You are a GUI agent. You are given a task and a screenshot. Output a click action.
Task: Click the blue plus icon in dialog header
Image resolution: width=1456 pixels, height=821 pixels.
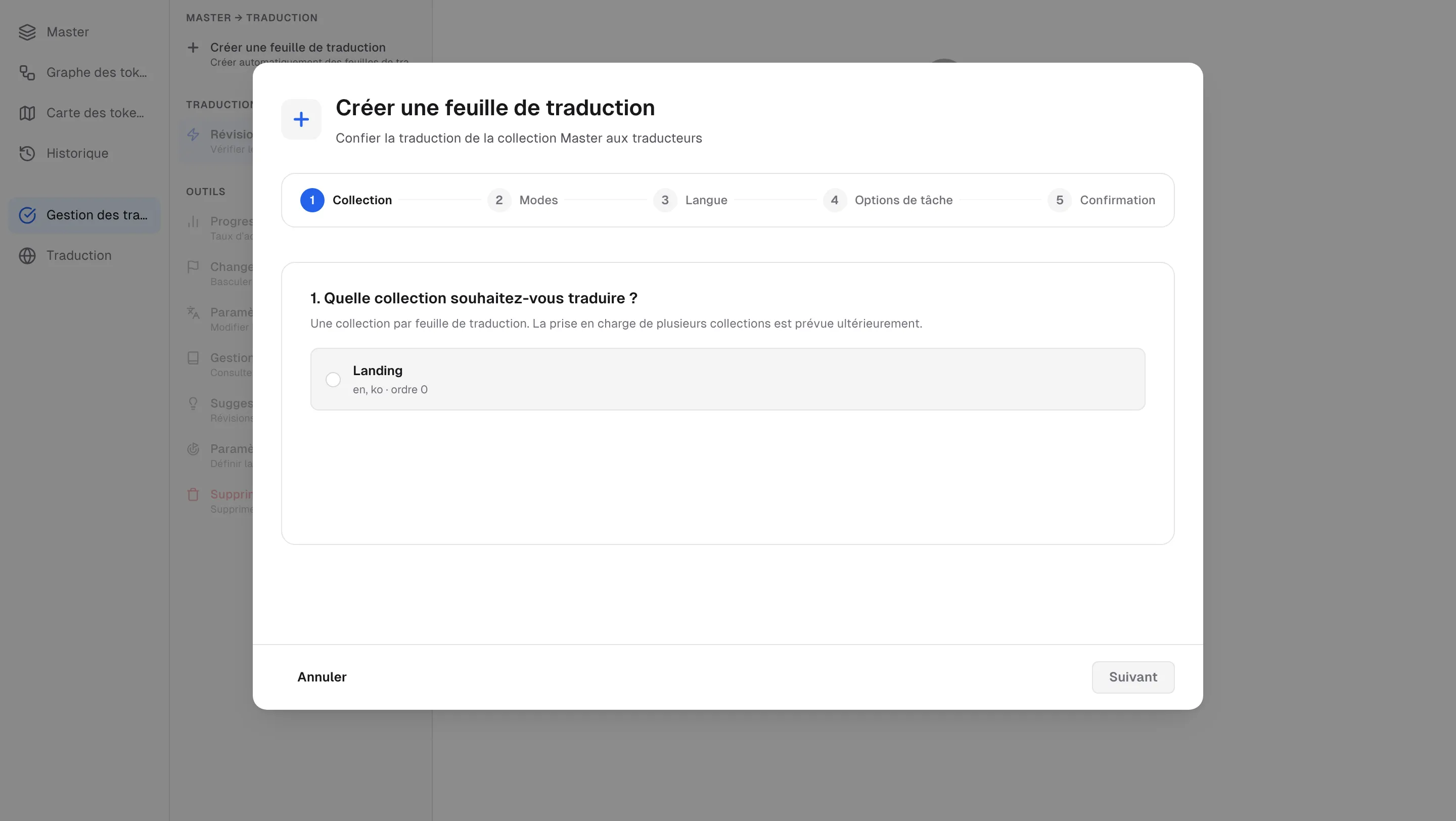301,119
